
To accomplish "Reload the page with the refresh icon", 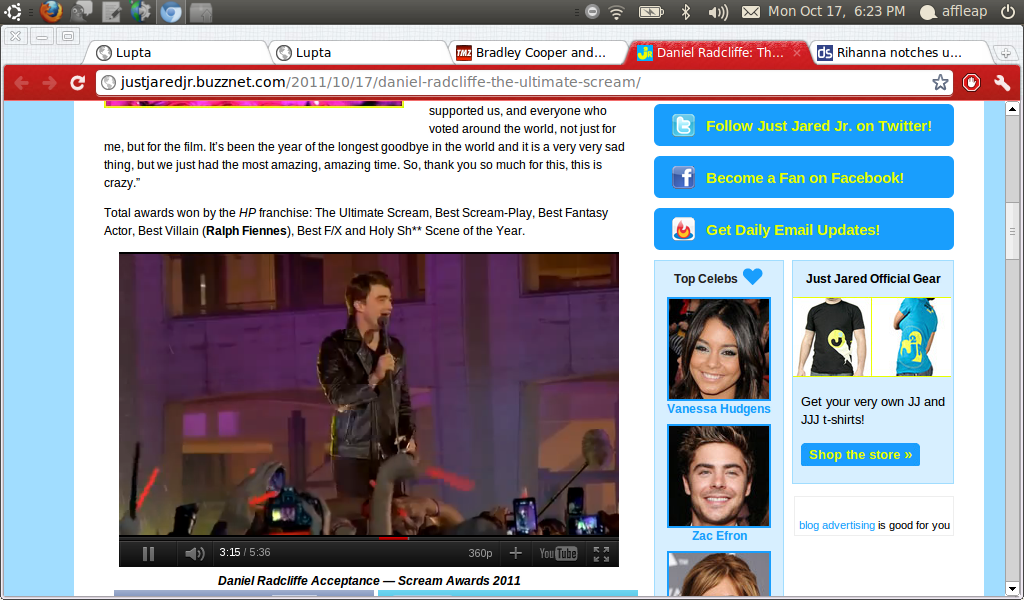I will pos(78,82).
